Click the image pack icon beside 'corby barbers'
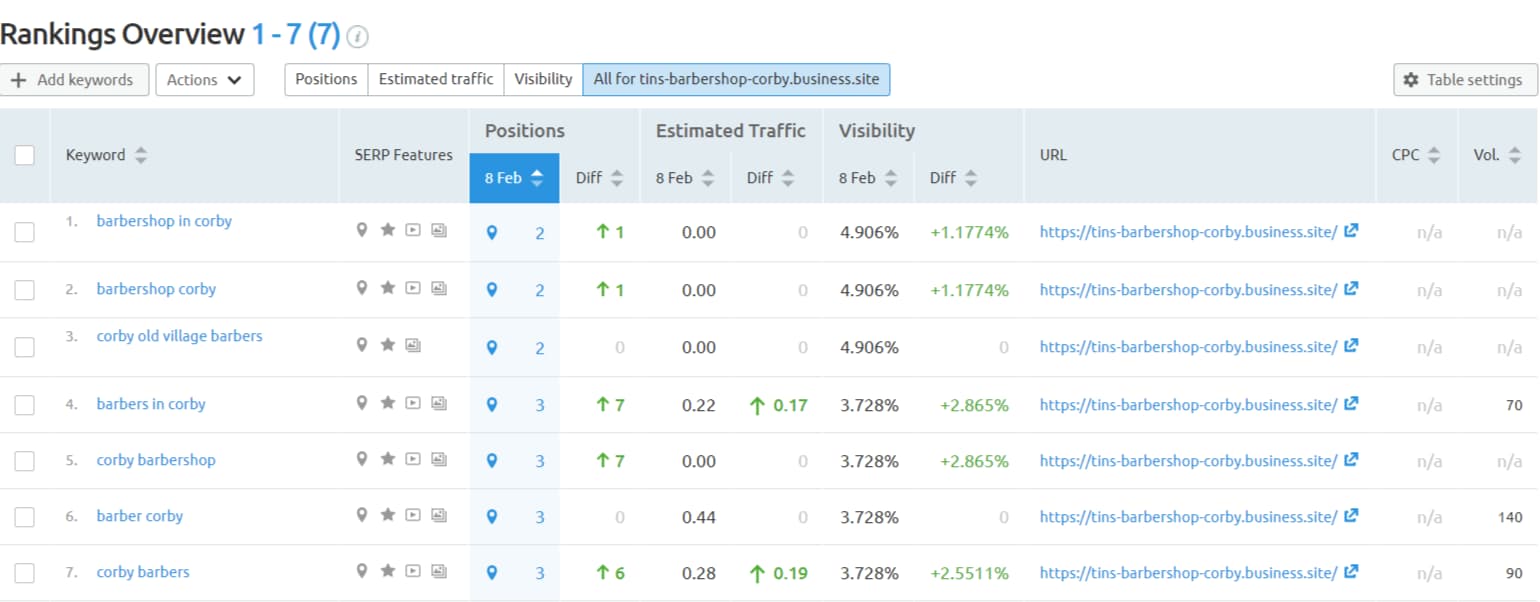This screenshot has height=602, width=1540. [x=439, y=571]
